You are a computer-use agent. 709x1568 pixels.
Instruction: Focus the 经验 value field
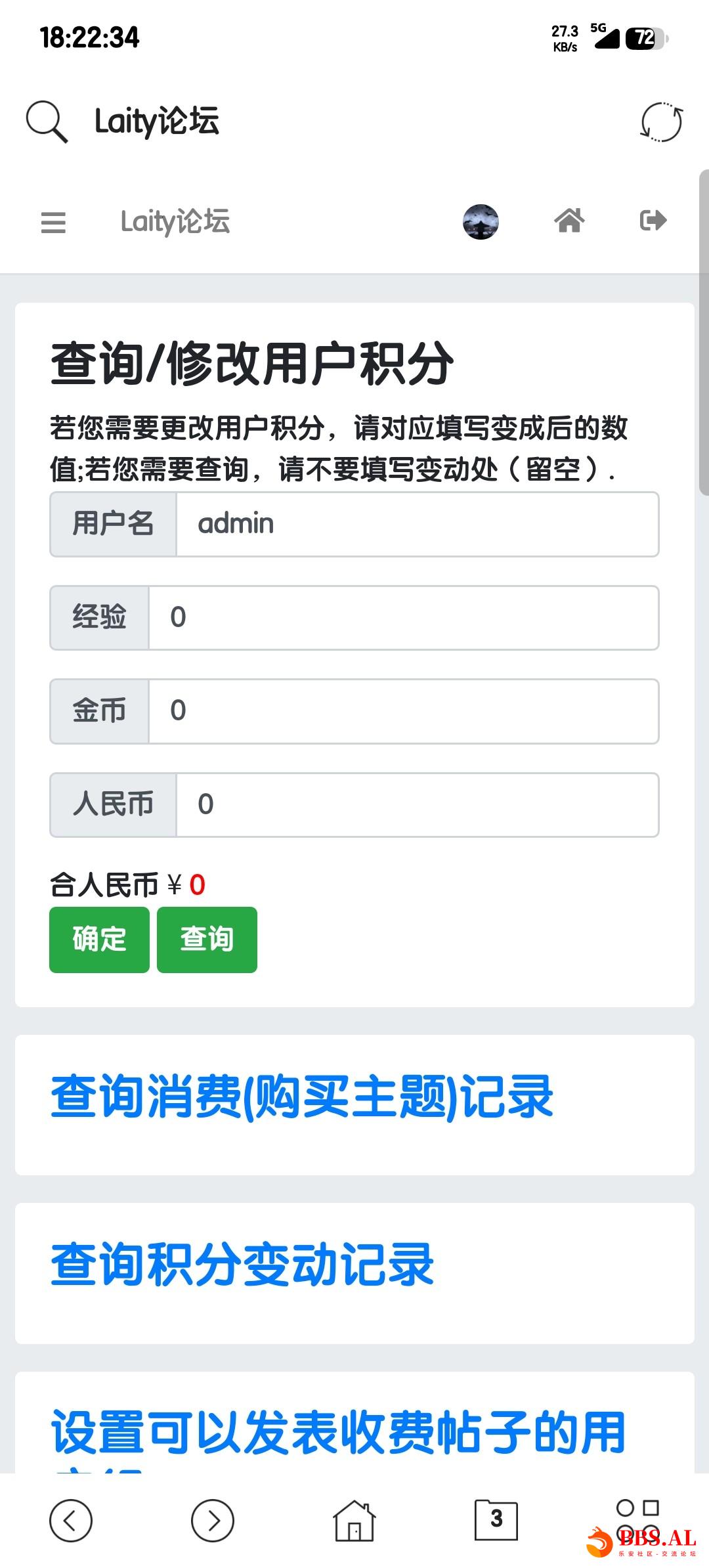[404, 618]
